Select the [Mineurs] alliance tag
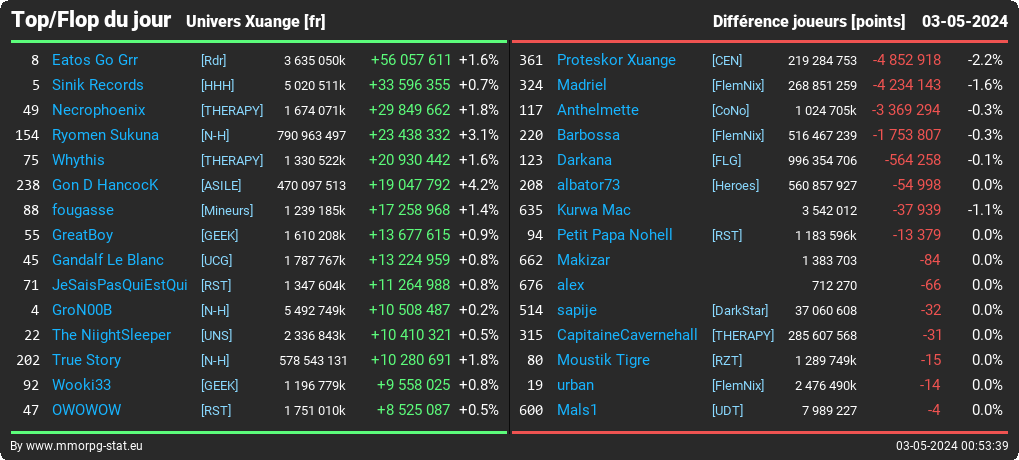 [x=227, y=211]
